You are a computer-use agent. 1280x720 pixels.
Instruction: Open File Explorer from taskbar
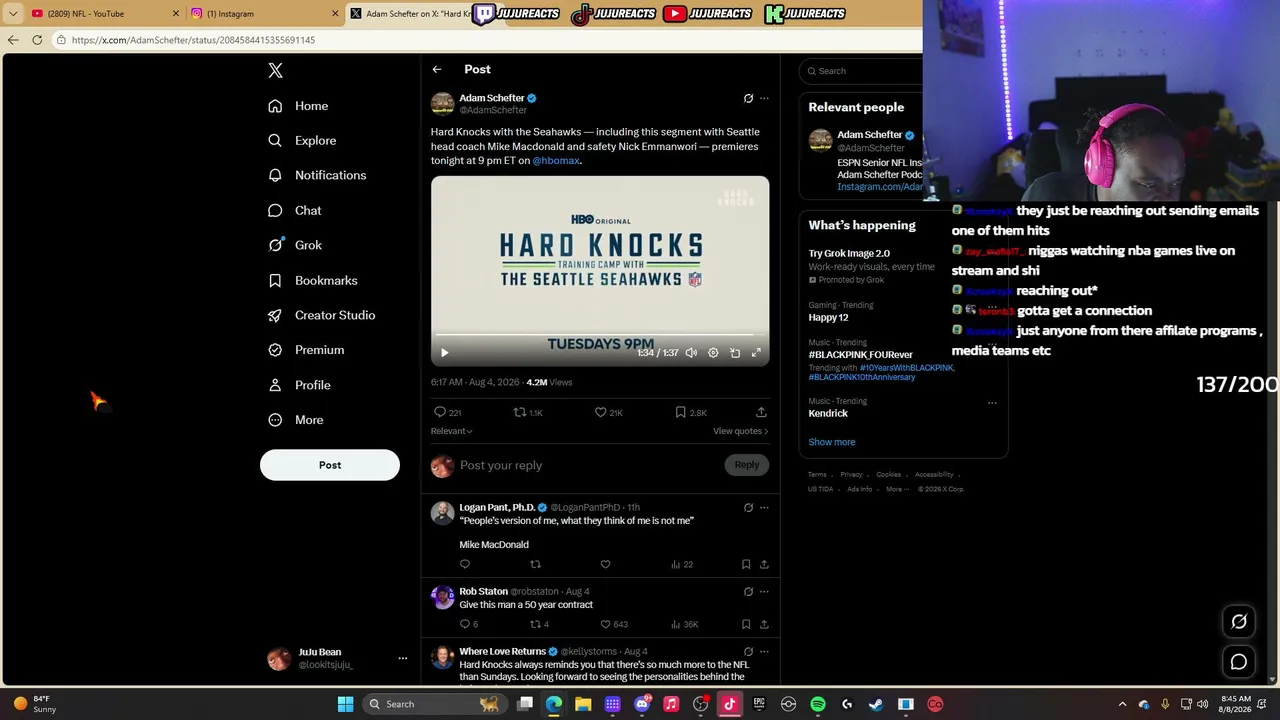pos(583,704)
